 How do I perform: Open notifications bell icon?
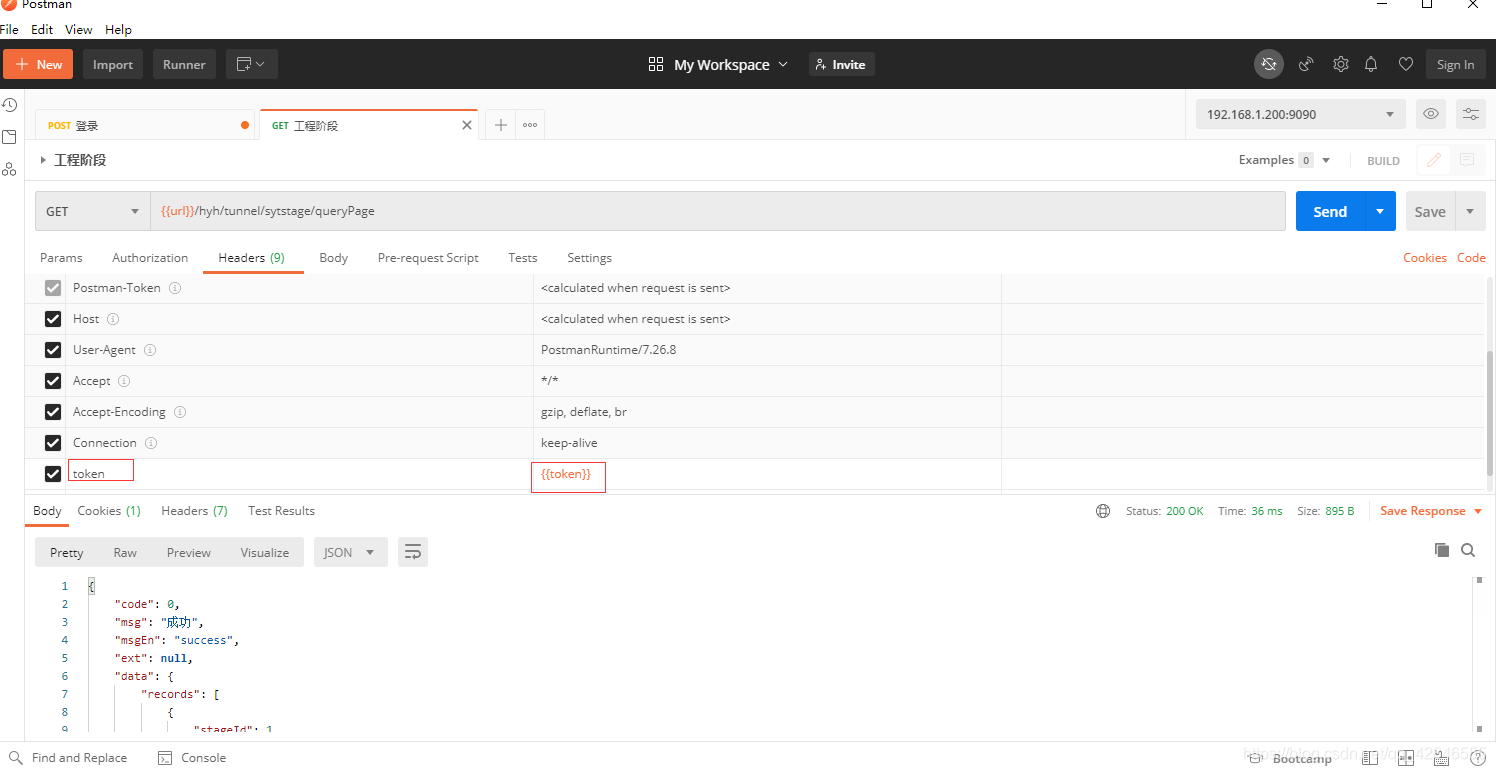click(1371, 64)
